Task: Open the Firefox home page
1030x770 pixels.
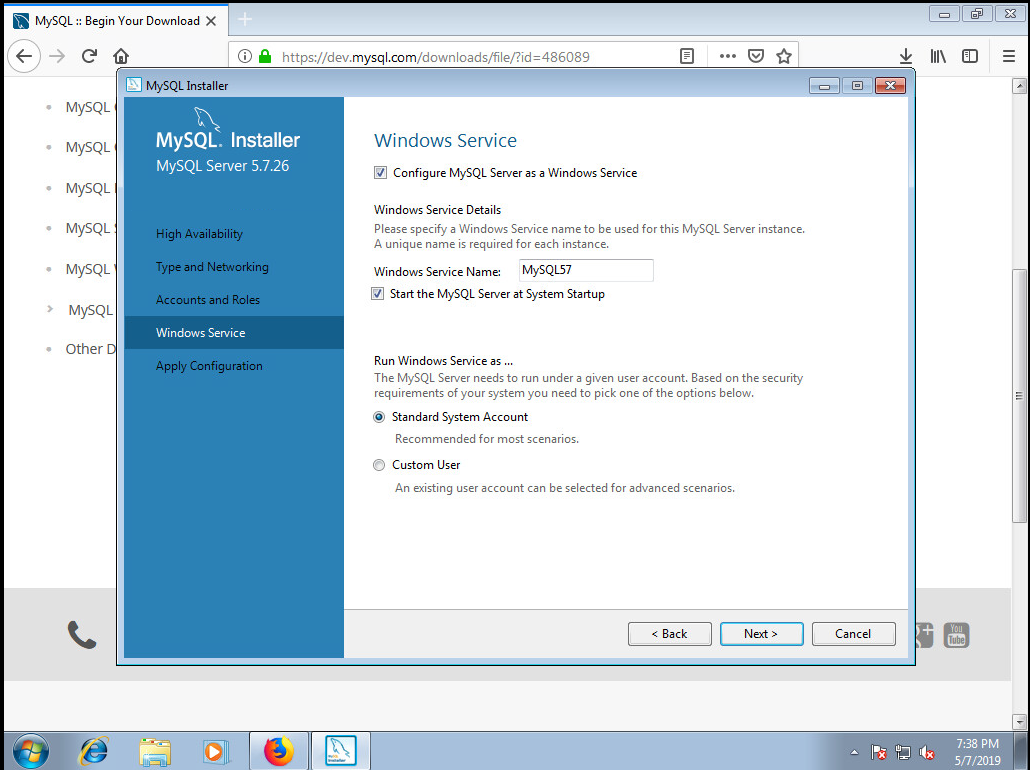Action: point(121,57)
